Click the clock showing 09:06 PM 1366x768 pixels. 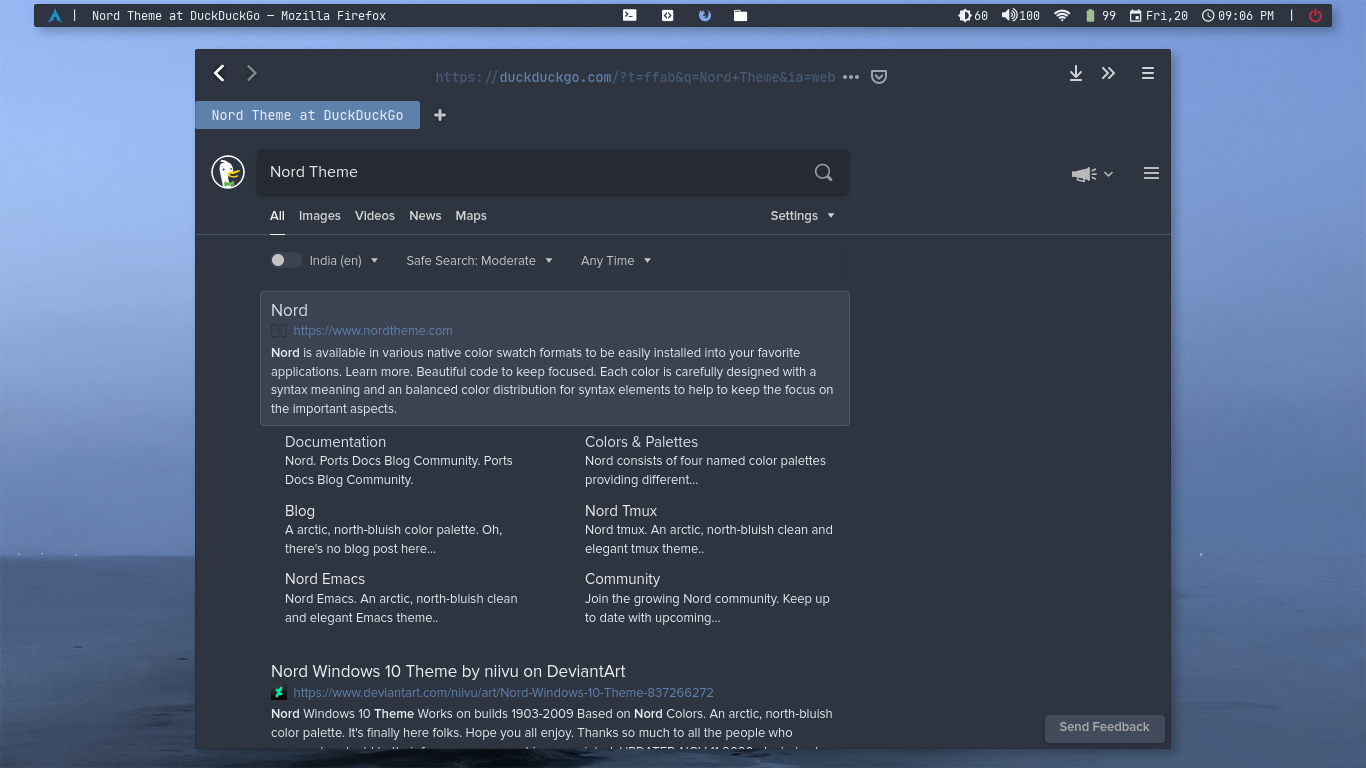[1238, 15]
